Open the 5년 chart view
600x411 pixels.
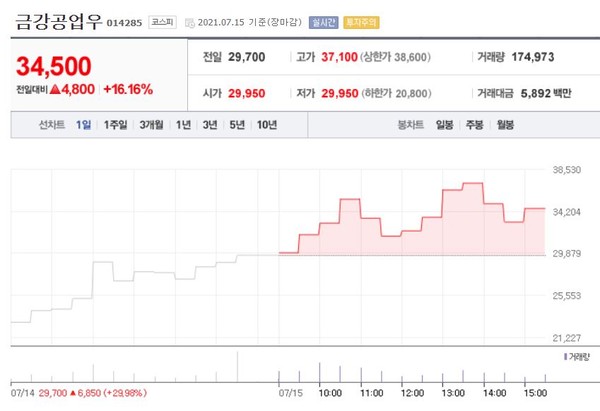[237, 125]
